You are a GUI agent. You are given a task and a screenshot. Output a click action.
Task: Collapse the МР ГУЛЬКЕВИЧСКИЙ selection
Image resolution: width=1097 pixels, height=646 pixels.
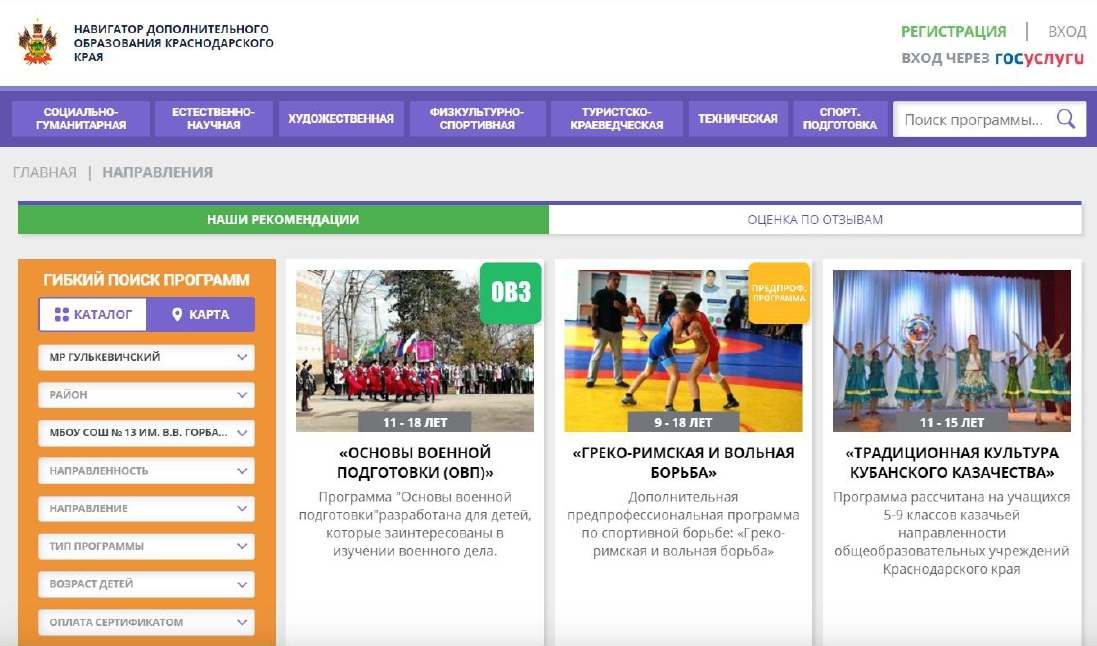tap(146, 356)
